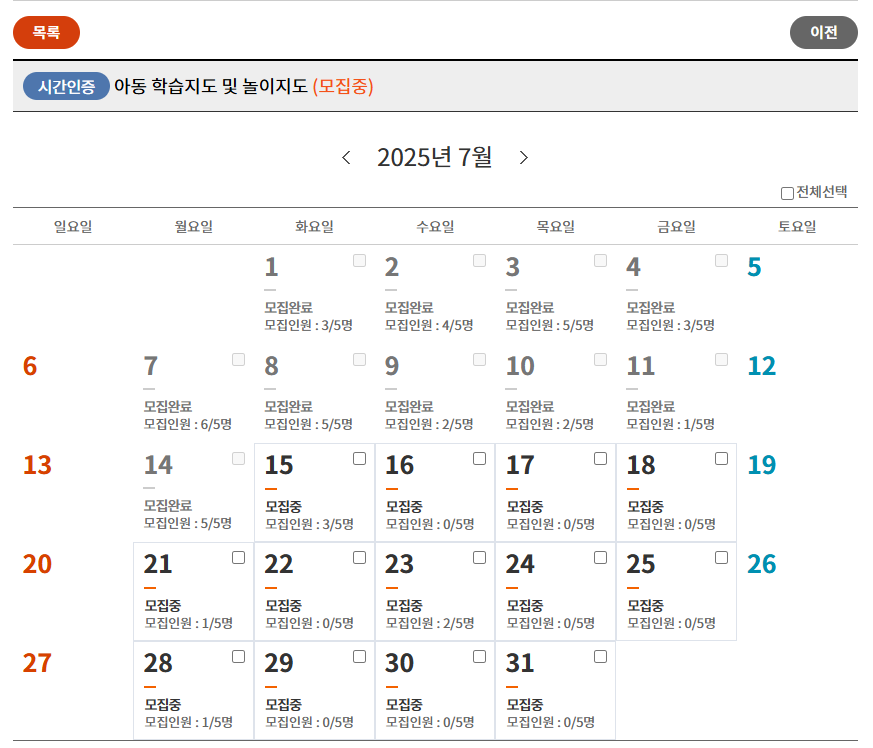Click Sunday date 27
Image resolution: width=873 pixels, height=748 pixels.
click(x=37, y=663)
